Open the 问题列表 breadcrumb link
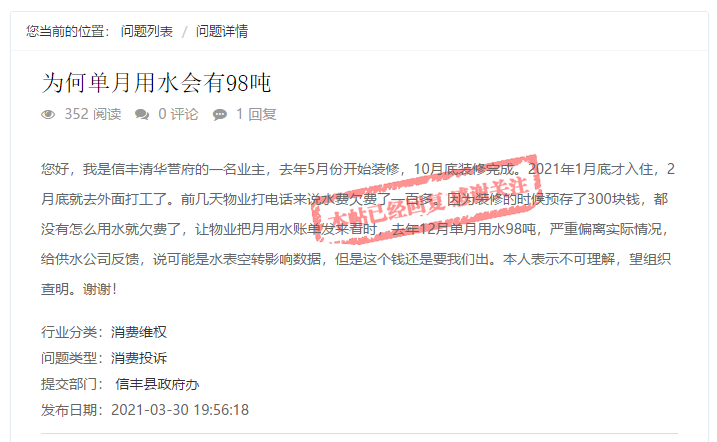The height and width of the screenshot is (442, 717). pos(147,32)
